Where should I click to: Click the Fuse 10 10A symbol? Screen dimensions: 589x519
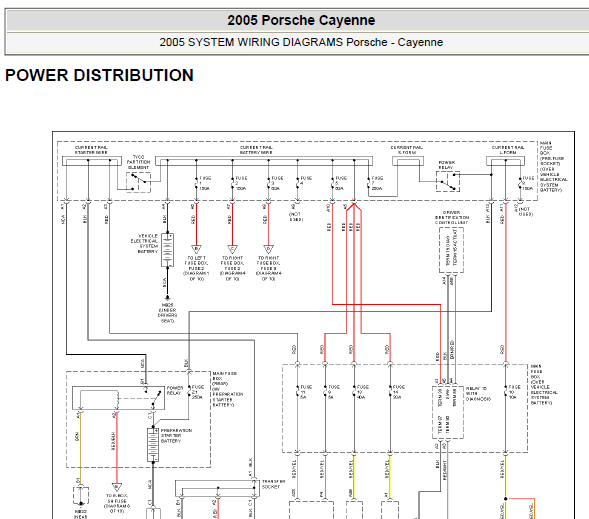coord(506,392)
